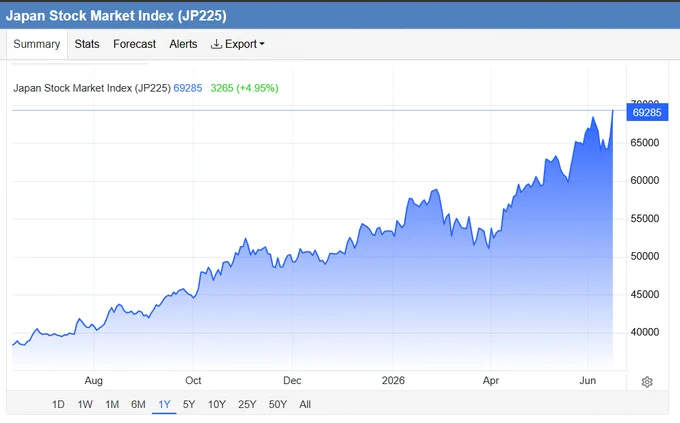Select the 10Y time range
The width and height of the screenshot is (680, 423).
[x=216, y=404]
